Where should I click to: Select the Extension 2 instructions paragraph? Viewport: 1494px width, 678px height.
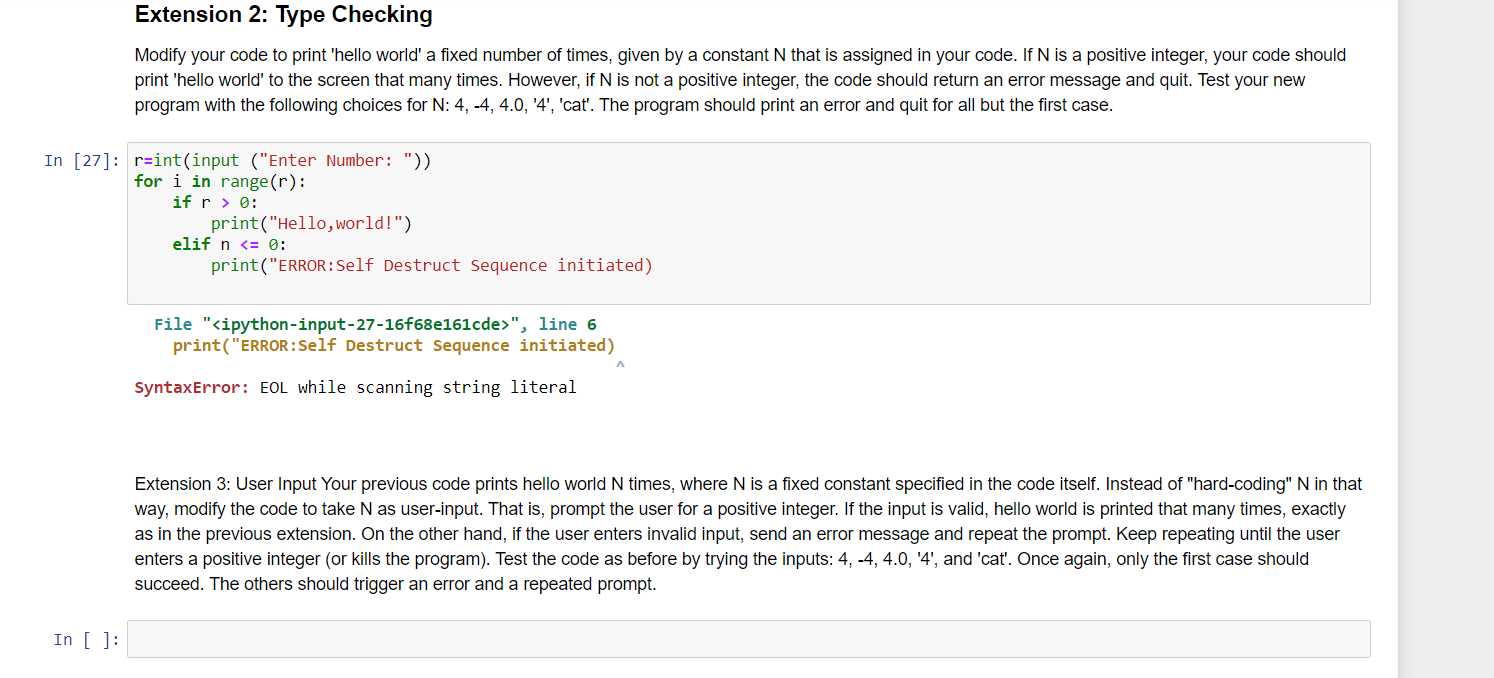point(740,80)
